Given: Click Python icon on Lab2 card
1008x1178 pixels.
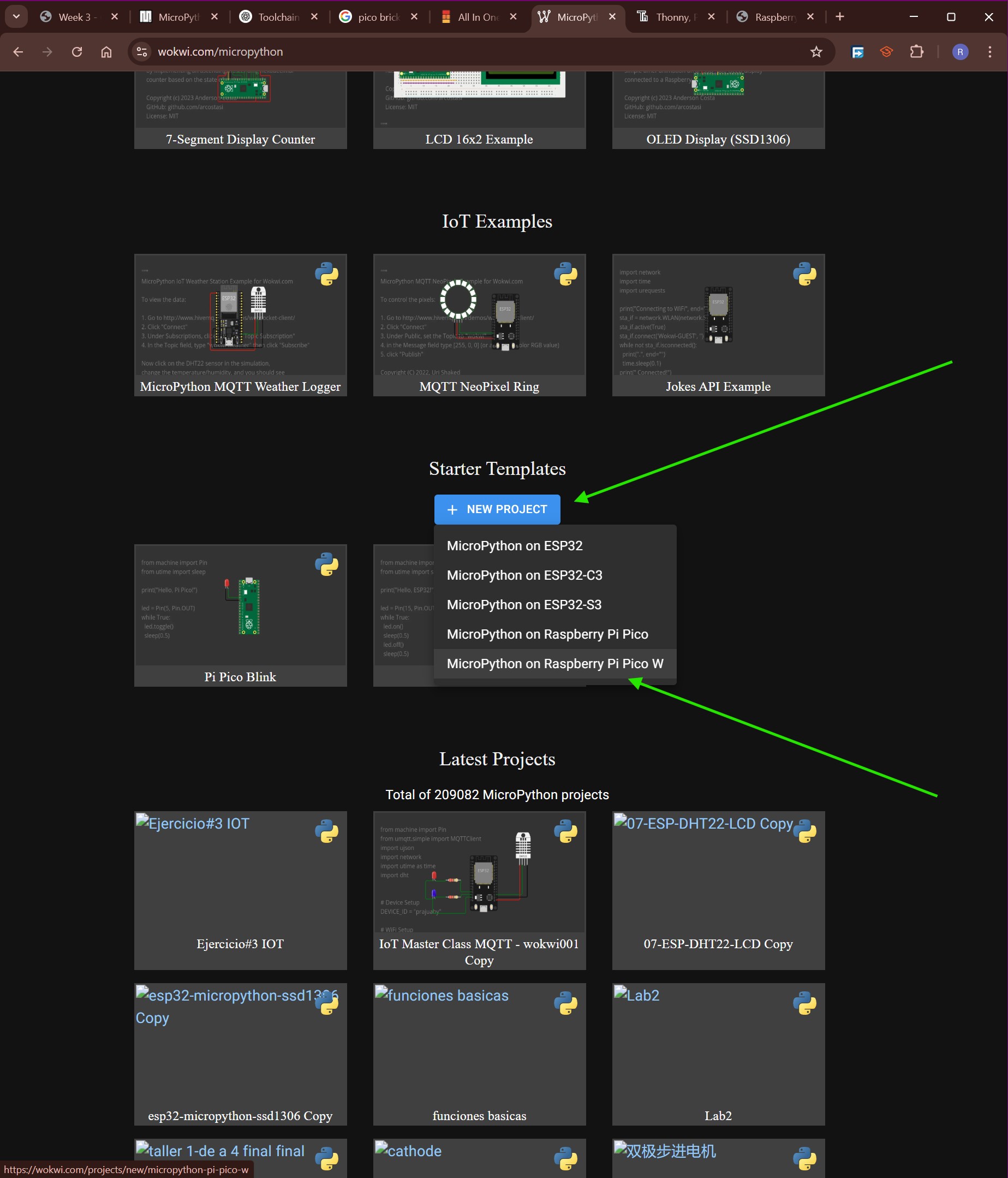Looking at the screenshot, I should 805,1003.
